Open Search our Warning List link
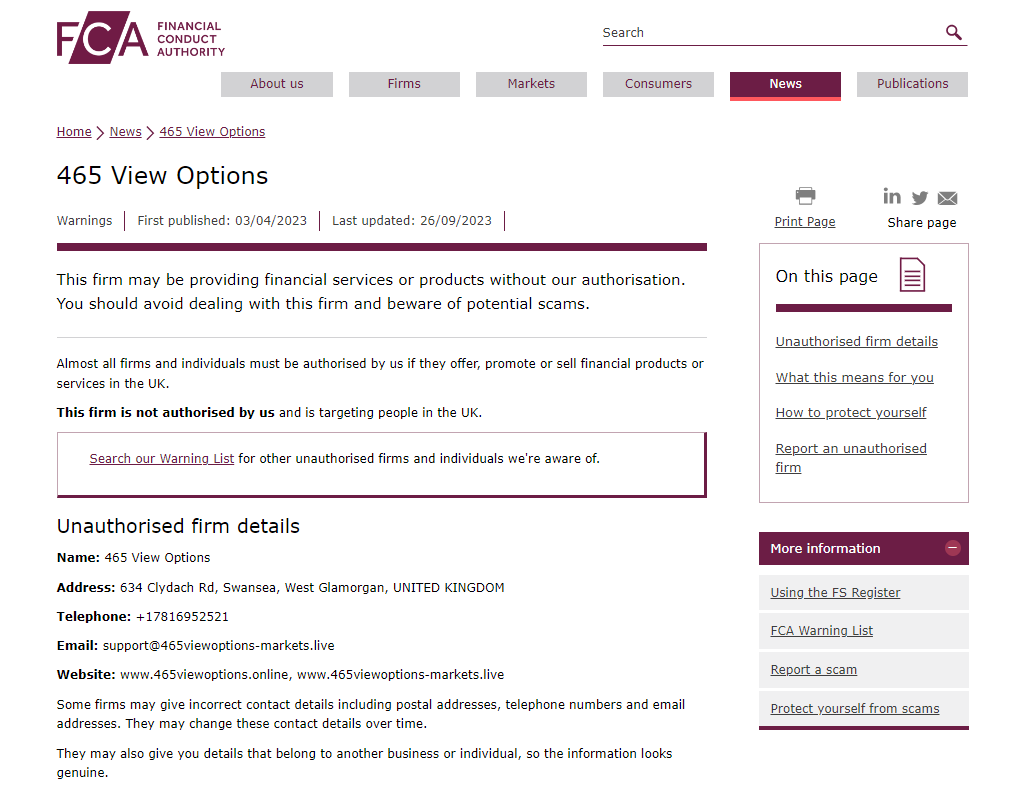The image size is (1020, 794). click(x=162, y=459)
